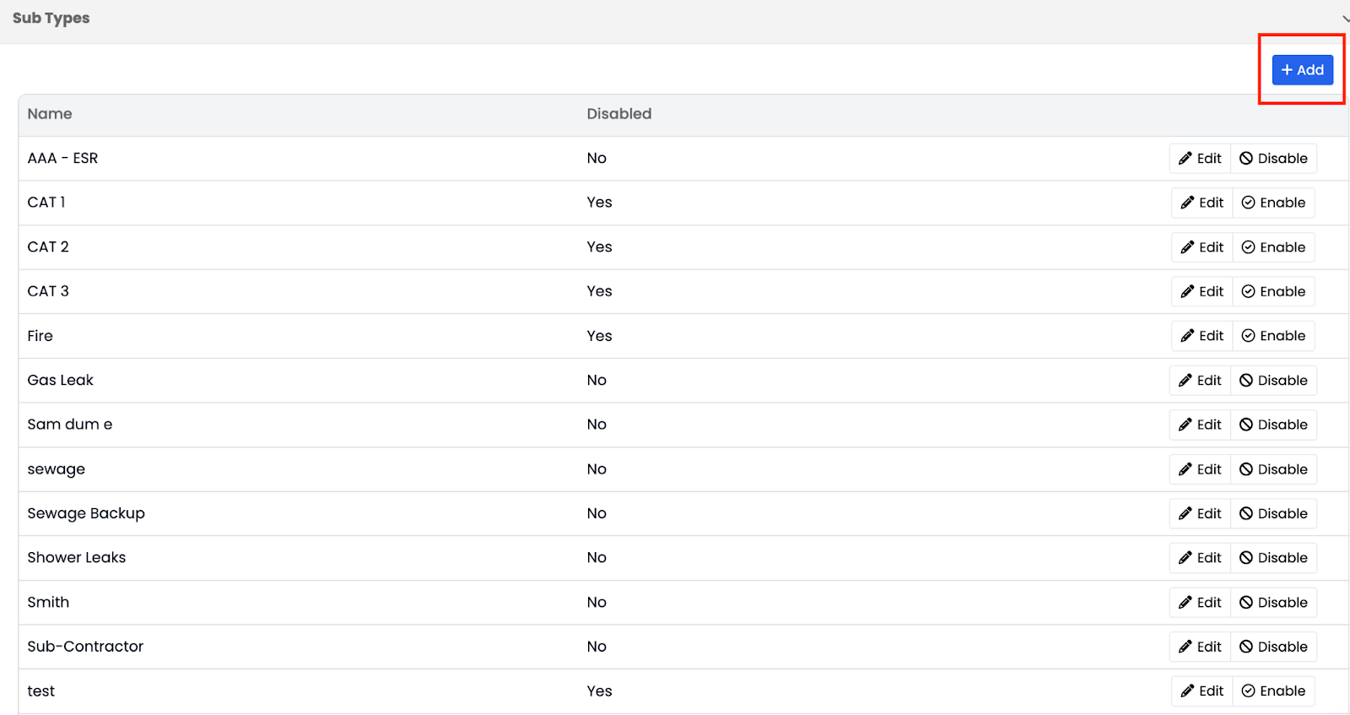The height and width of the screenshot is (715, 1350).
Task: Enable the Fire sub type
Action: [1273, 336]
